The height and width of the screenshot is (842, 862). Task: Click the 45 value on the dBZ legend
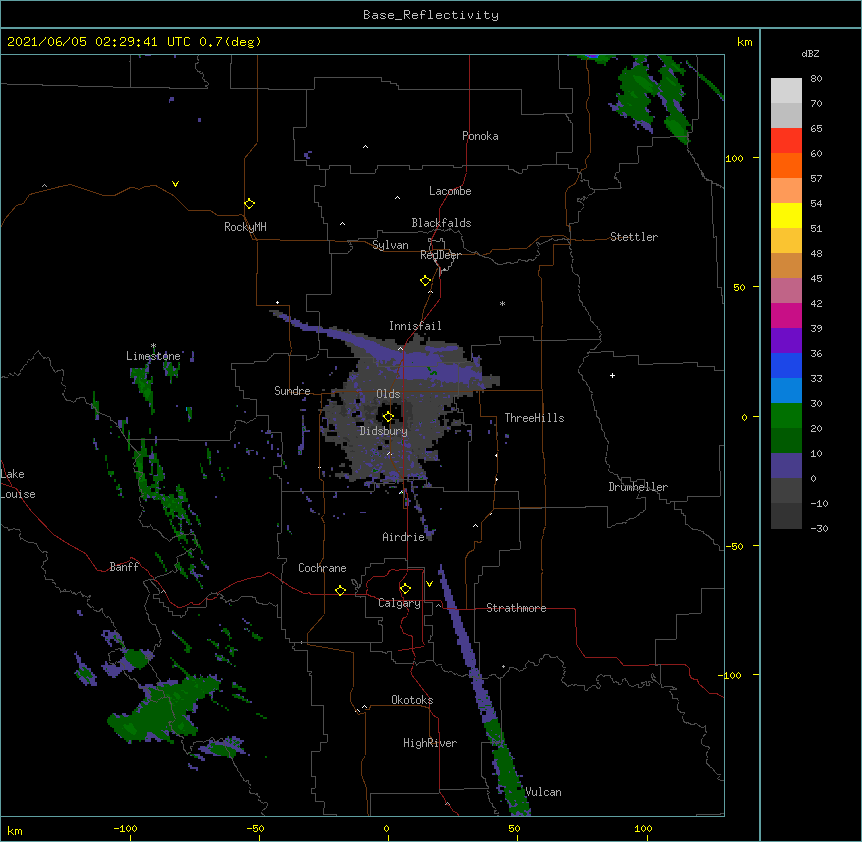(816, 279)
